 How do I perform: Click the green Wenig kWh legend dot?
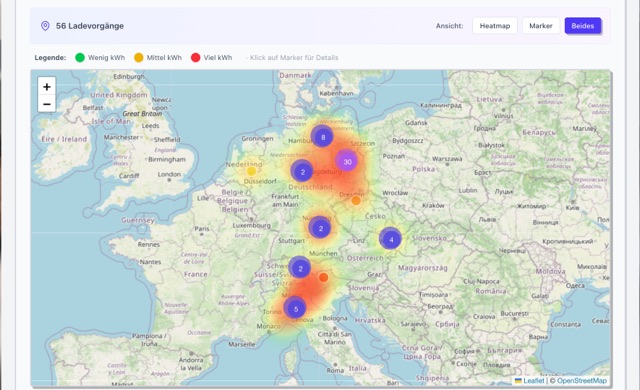tap(80, 58)
